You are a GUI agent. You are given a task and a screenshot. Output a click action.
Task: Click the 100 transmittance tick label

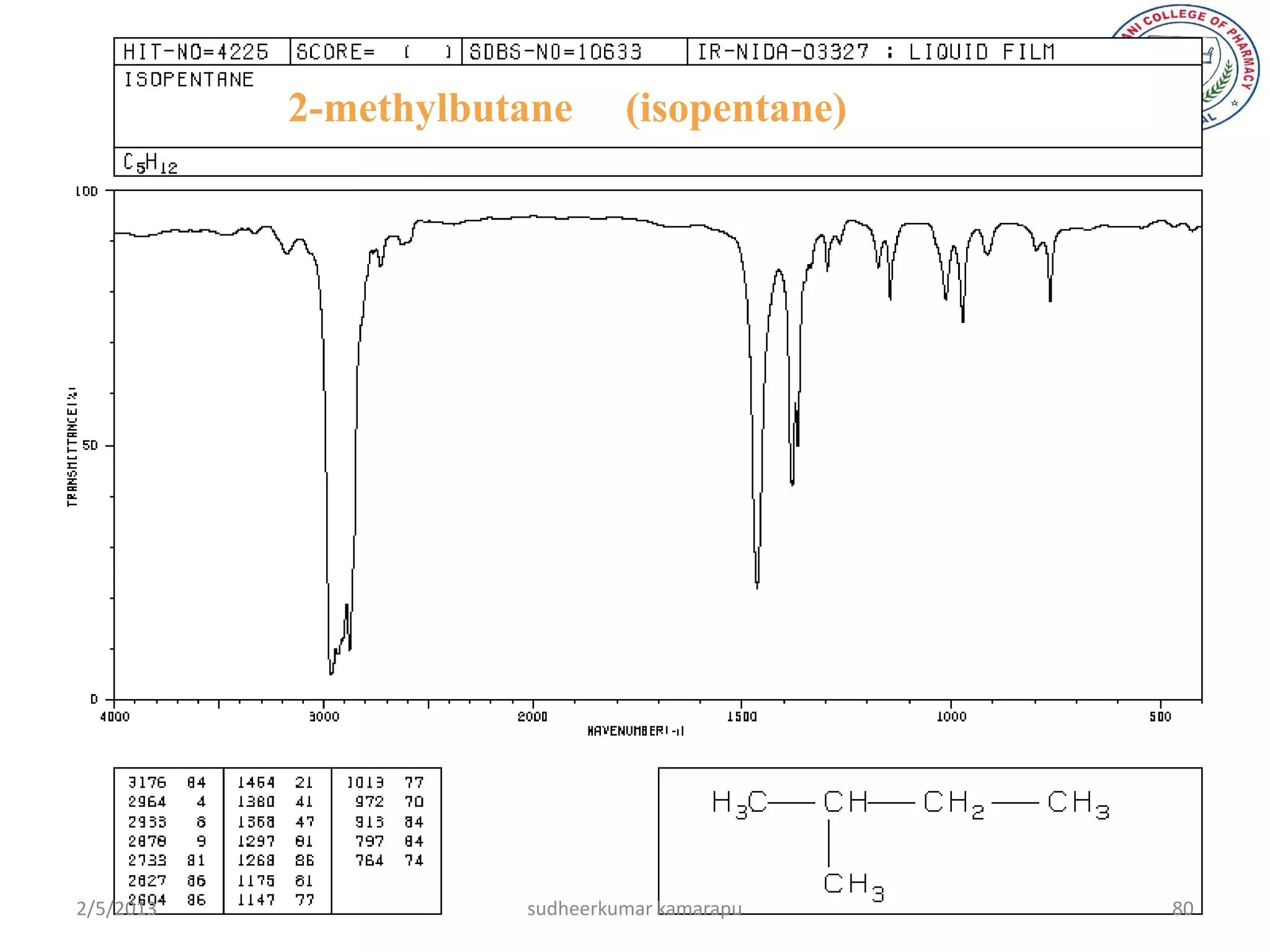[87, 192]
